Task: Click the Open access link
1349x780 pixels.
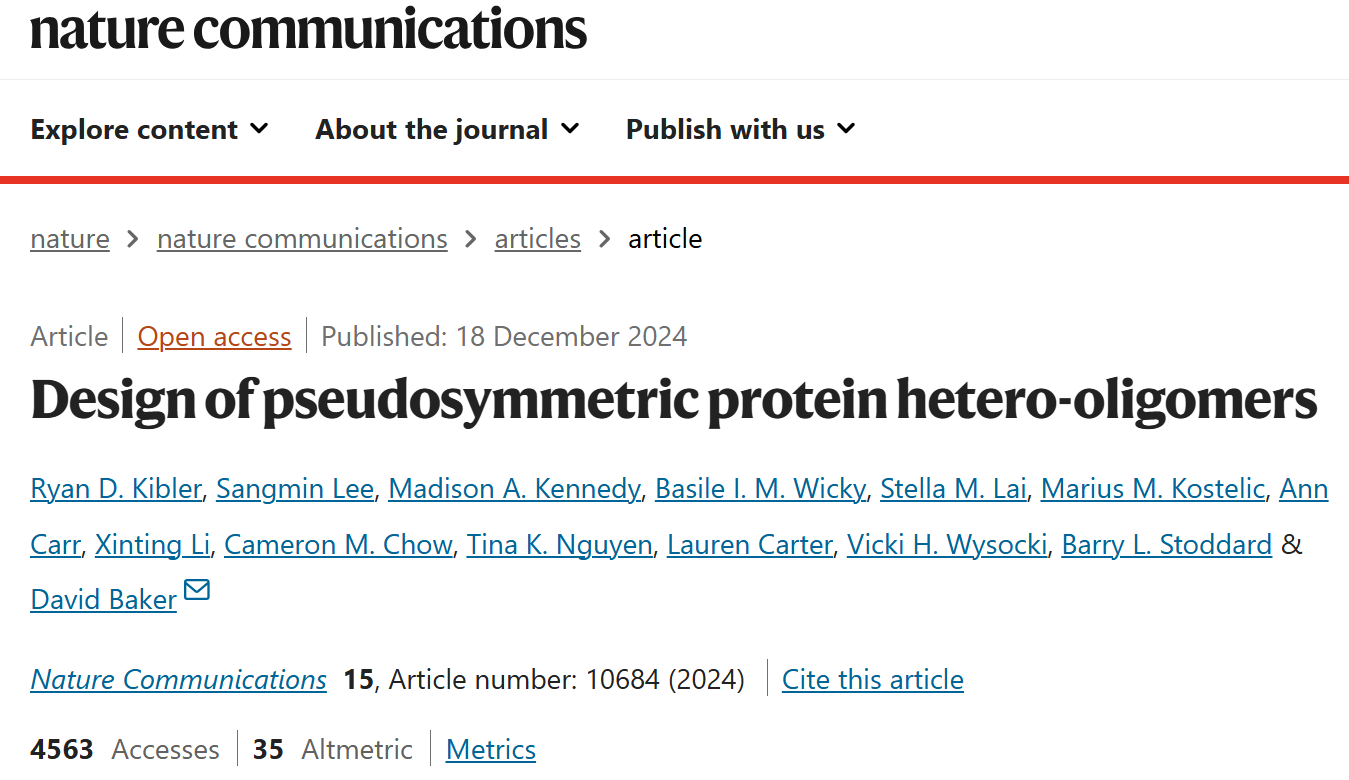Action: point(215,336)
